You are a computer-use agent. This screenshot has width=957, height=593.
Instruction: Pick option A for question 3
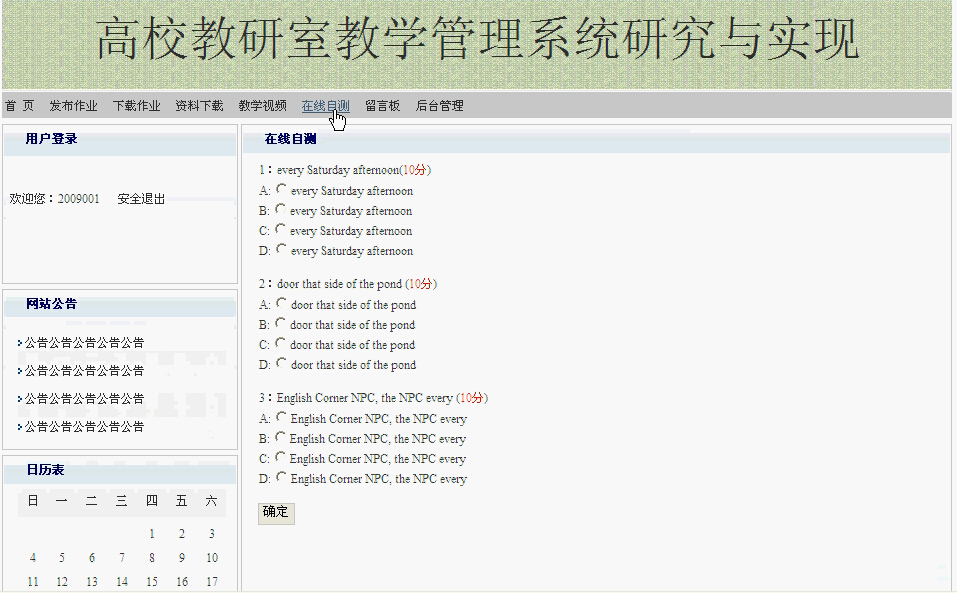tap(281, 417)
